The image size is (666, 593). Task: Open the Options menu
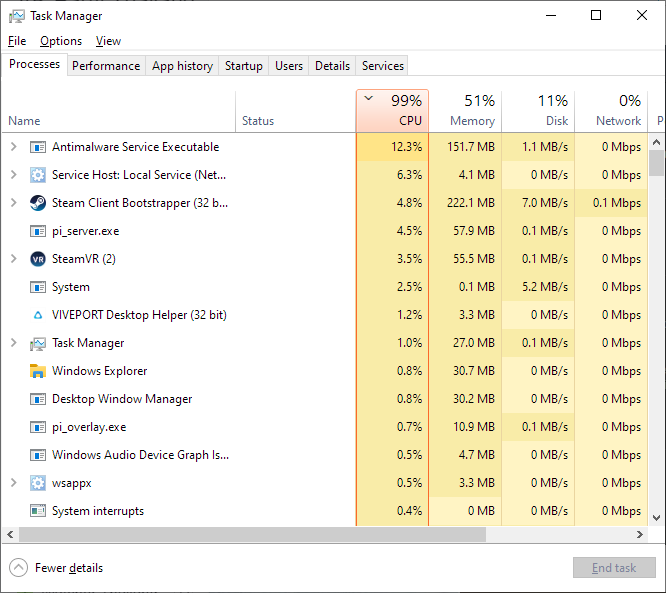tap(61, 41)
